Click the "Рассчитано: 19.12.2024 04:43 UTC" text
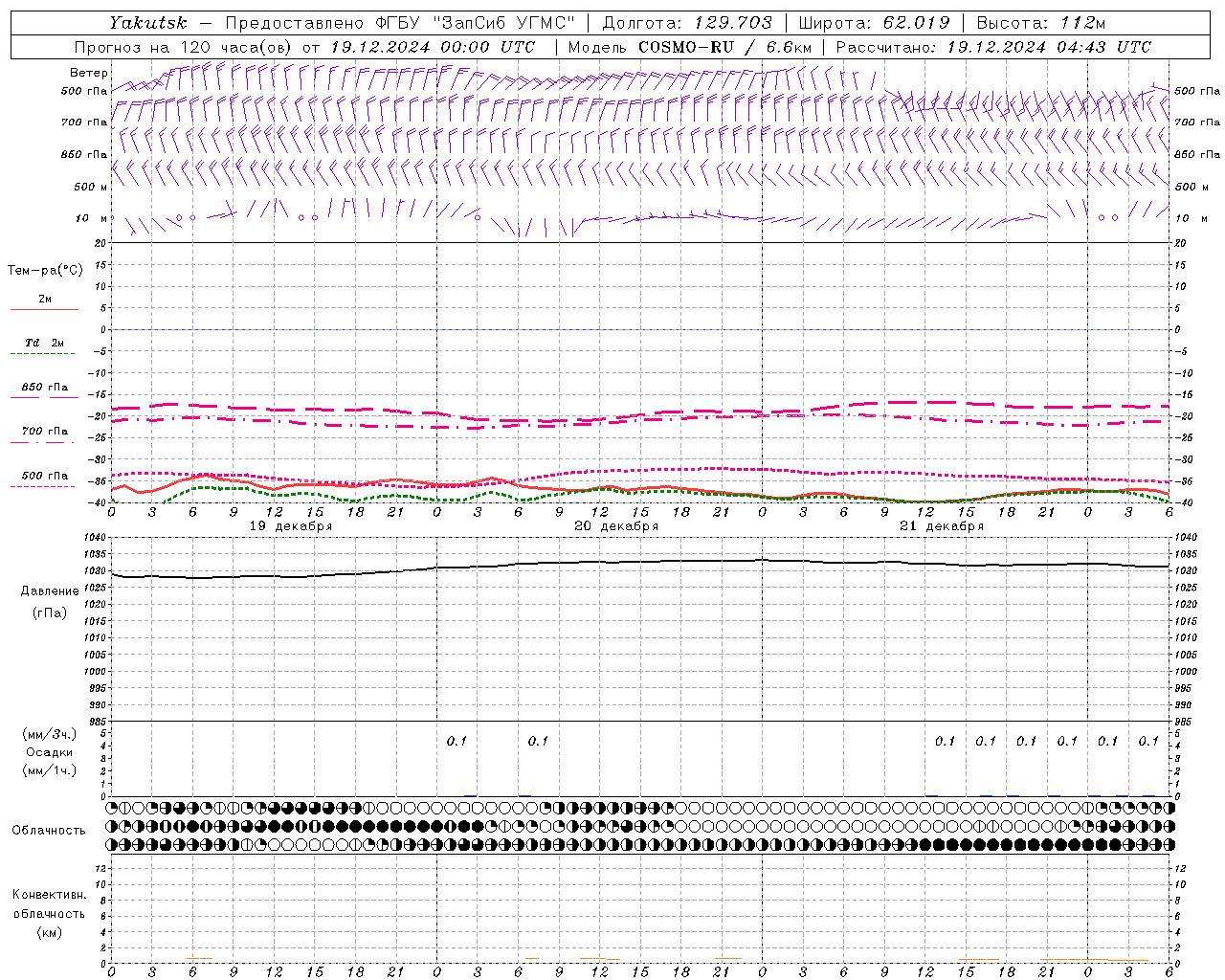 (x=993, y=47)
